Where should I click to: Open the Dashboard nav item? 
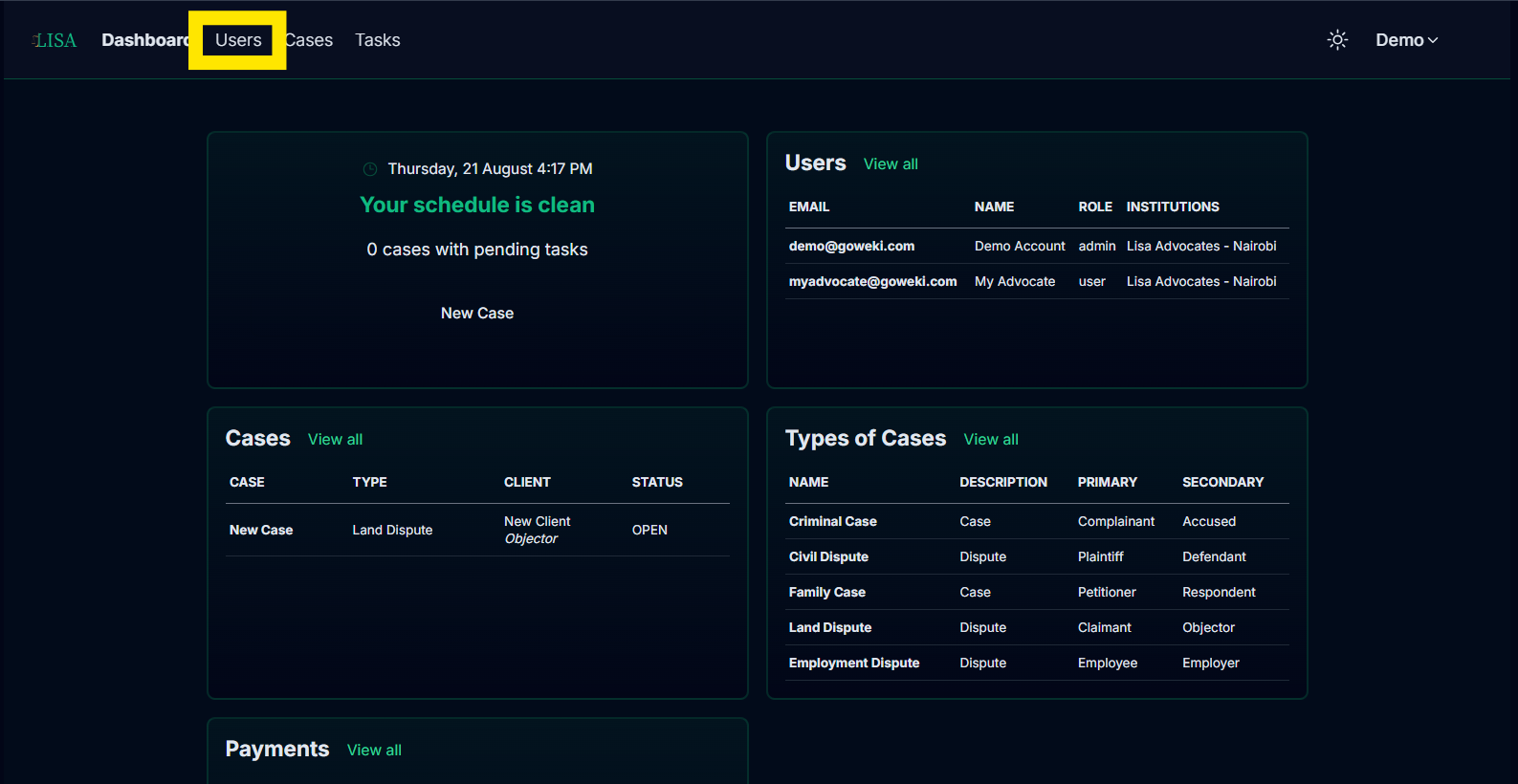[x=145, y=40]
